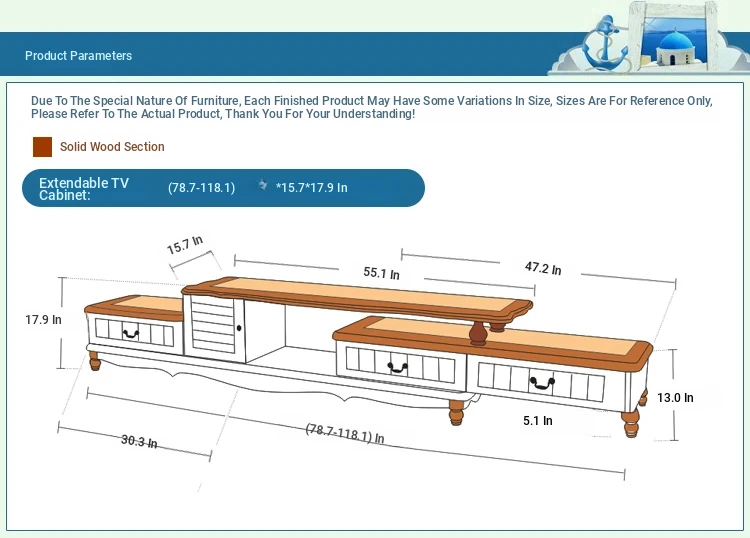Click the size variation disclaimer text

click(x=372, y=107)
